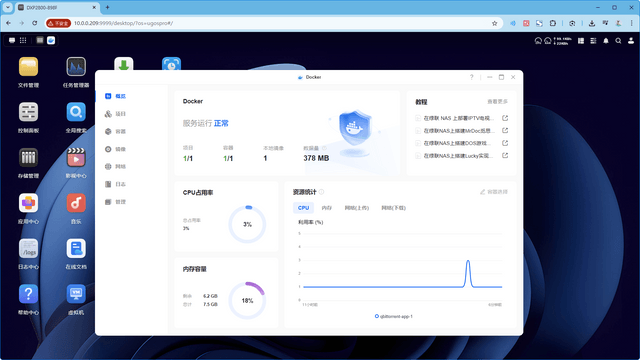Click the browser address bar URL
640x360 pixels.
123,23
